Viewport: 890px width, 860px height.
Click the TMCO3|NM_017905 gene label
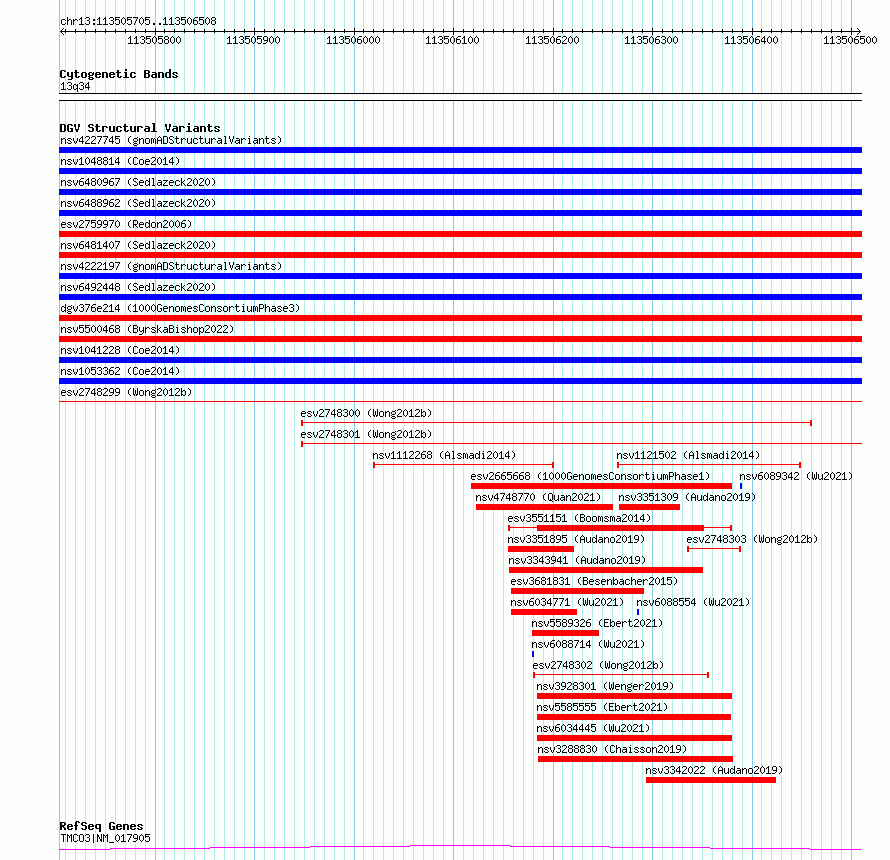coord(105,838)
